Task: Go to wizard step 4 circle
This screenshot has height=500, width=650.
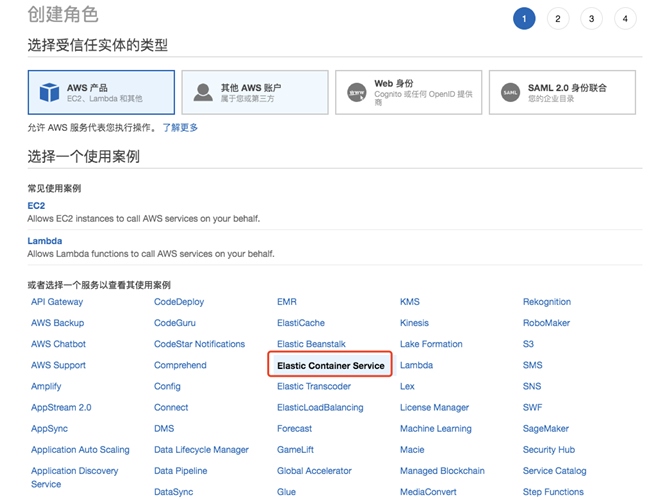Action: [x=625, y=19]
